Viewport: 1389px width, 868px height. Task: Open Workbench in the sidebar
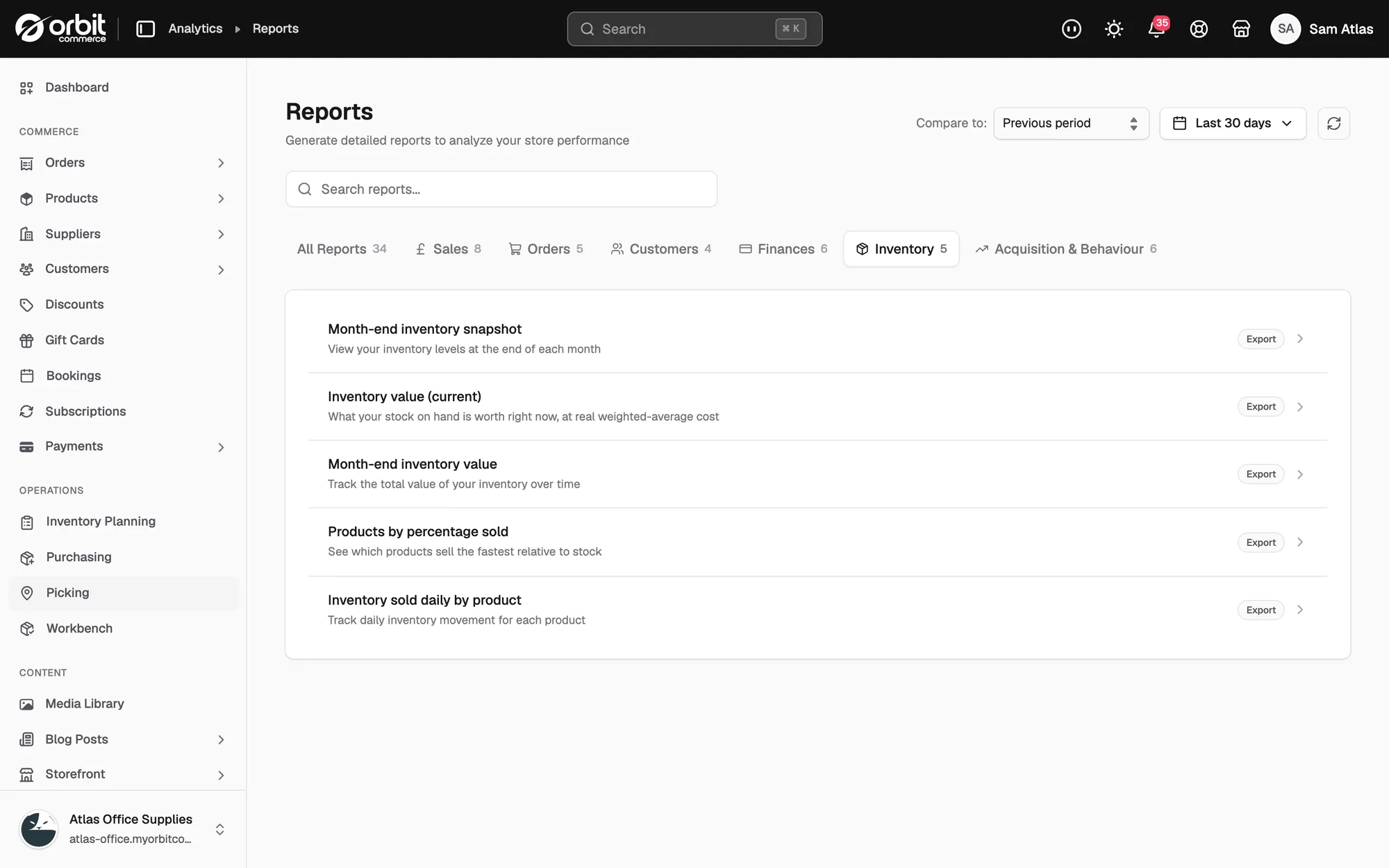point(123,628)
